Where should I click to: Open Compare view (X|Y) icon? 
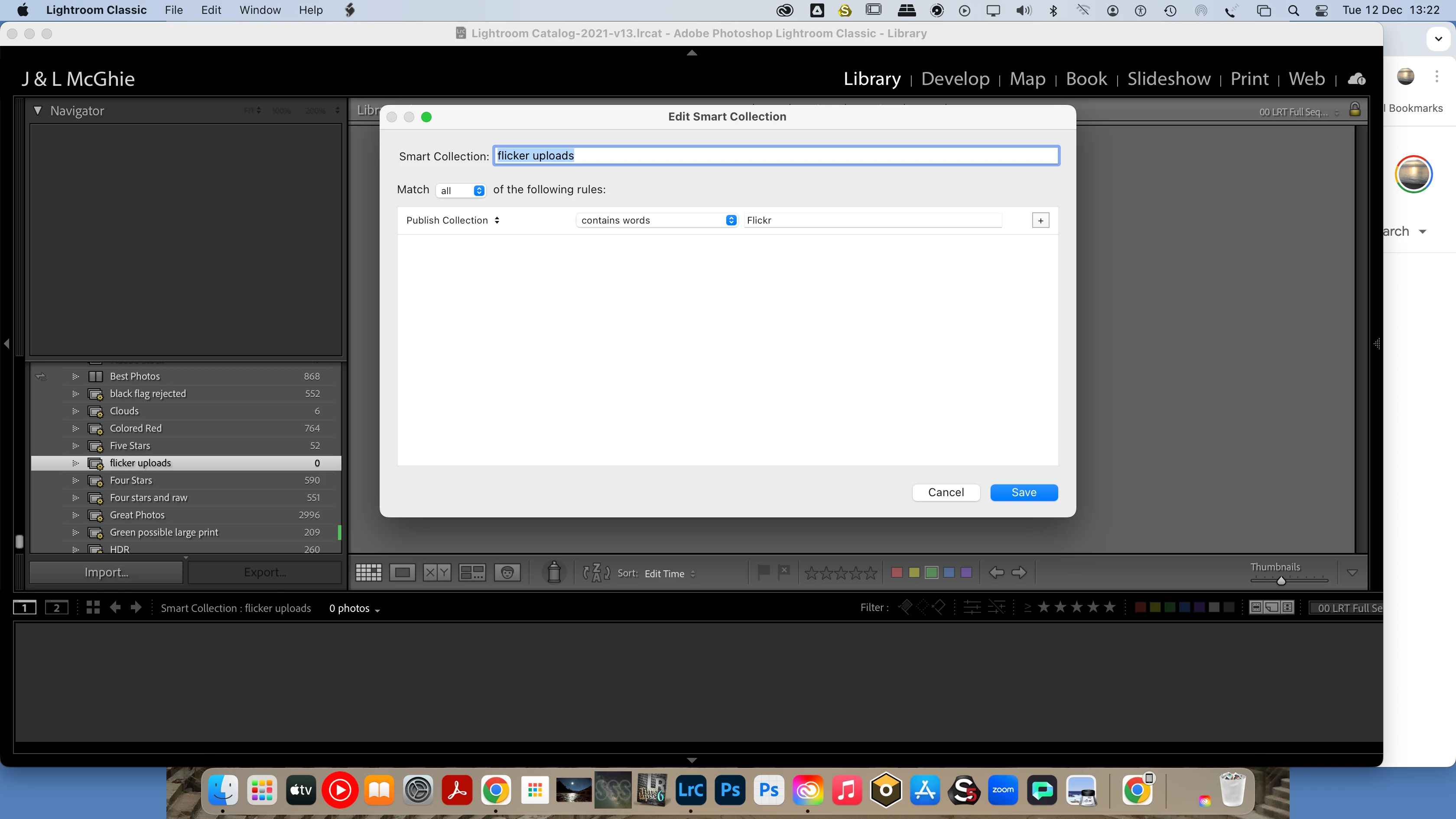pyautogui.click(x=437, y=572)
